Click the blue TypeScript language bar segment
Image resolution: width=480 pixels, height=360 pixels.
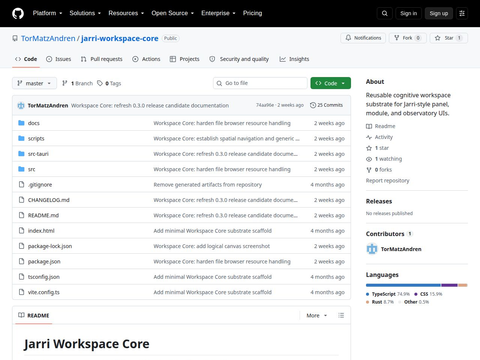pyautogui.click(x=403, y=285)
